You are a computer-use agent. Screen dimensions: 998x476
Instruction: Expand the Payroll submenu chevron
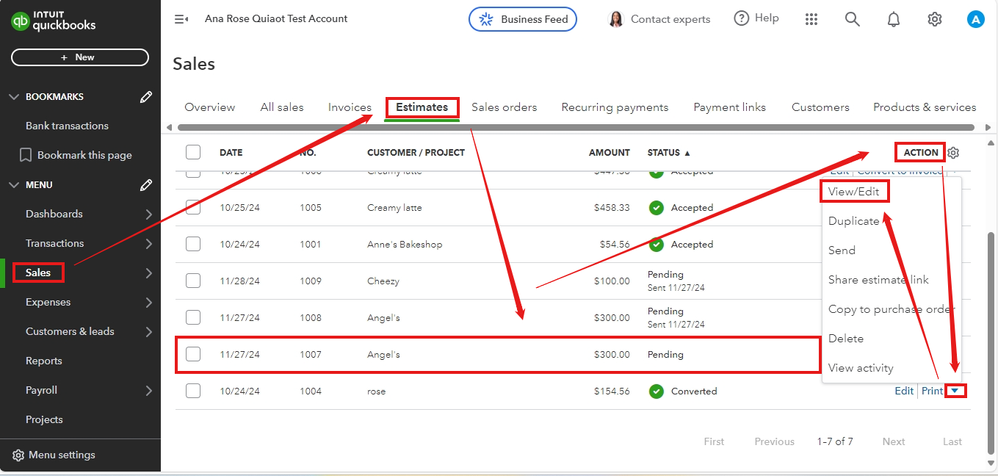[148, 390]
